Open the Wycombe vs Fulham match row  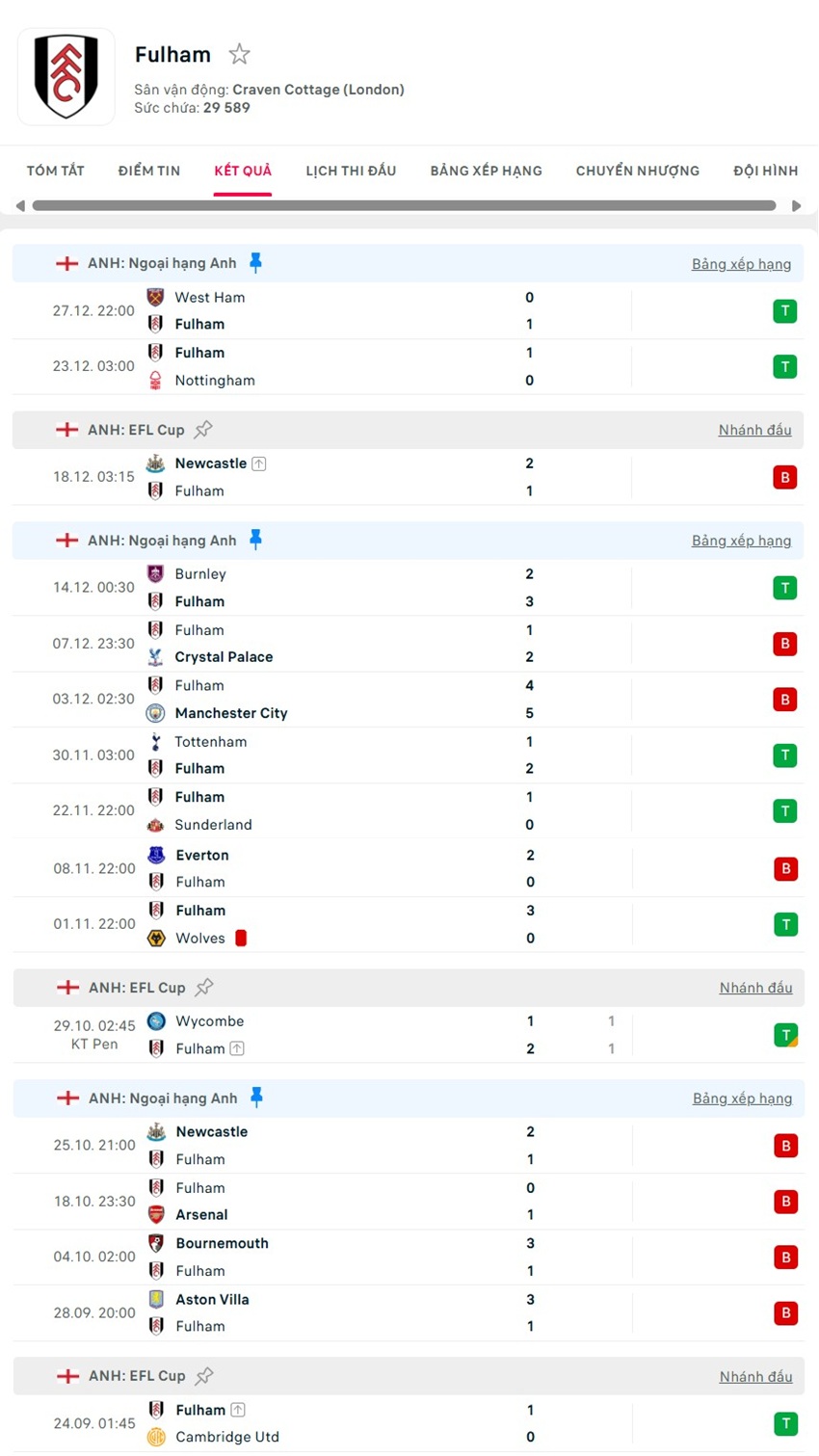pyautogui.click(x=385, y=1035)
